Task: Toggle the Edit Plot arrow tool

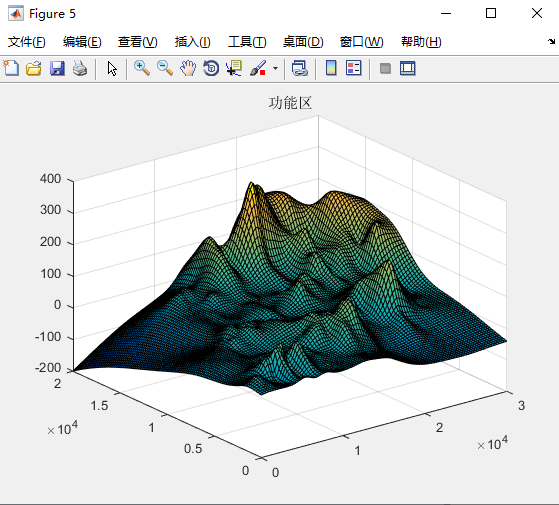Action: click(x=112, y=68)
